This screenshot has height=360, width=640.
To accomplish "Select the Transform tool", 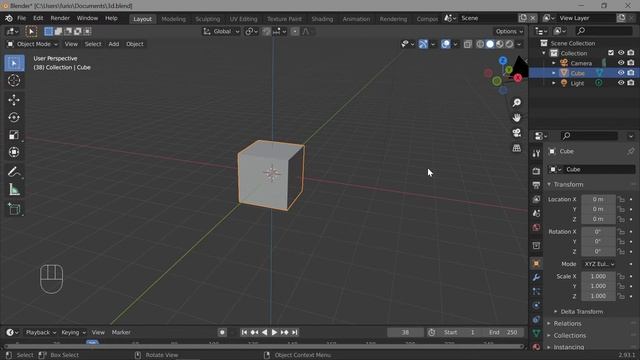I will click(14, 152).
